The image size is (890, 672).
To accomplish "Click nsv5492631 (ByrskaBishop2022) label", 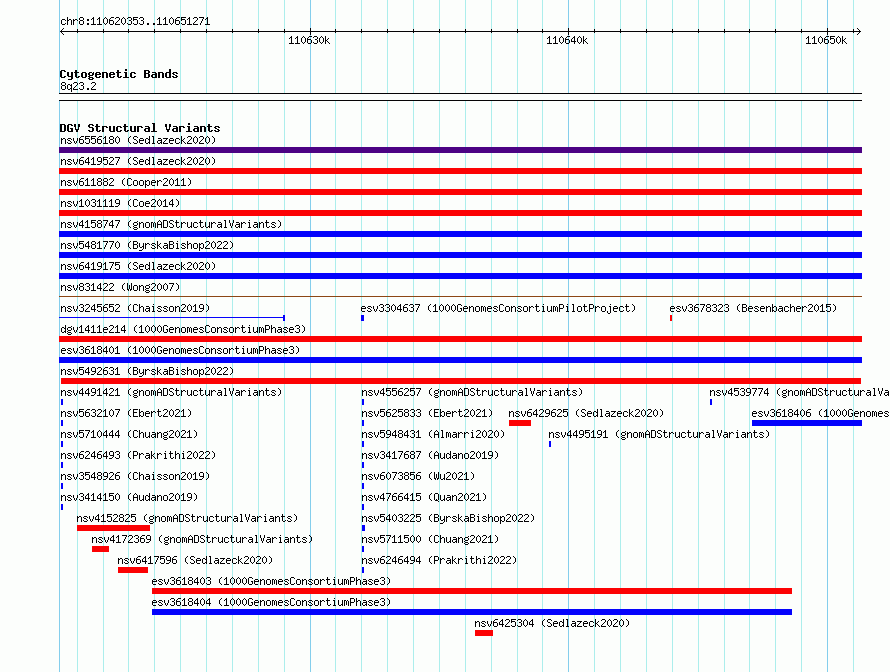I will click(x=147, y=371).
